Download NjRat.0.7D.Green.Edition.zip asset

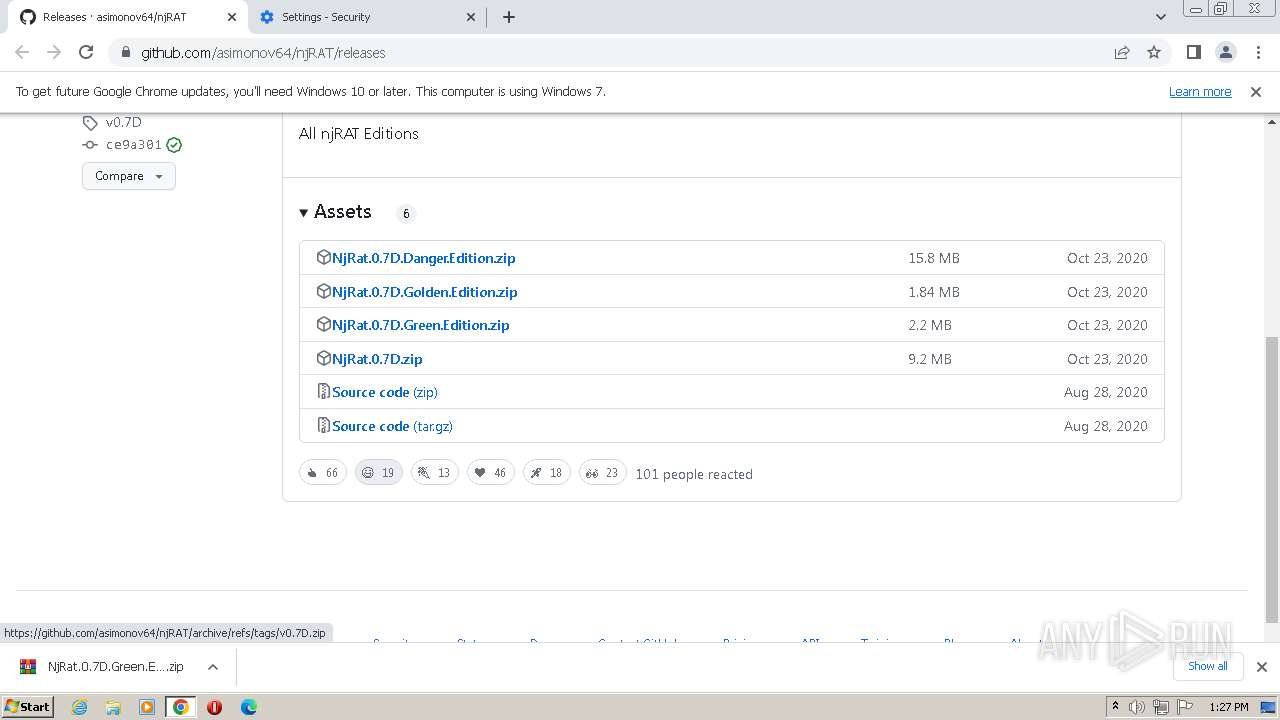tap(421, 325)
